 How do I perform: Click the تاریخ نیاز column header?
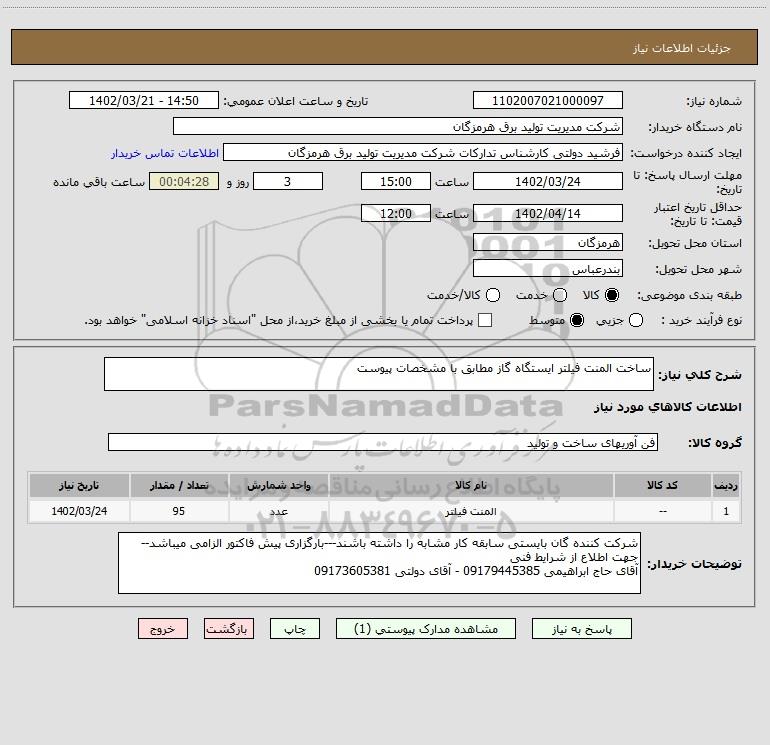coord(79,485)
